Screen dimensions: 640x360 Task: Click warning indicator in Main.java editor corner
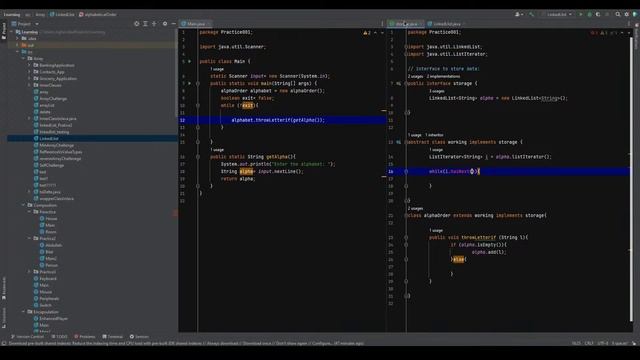367,33
